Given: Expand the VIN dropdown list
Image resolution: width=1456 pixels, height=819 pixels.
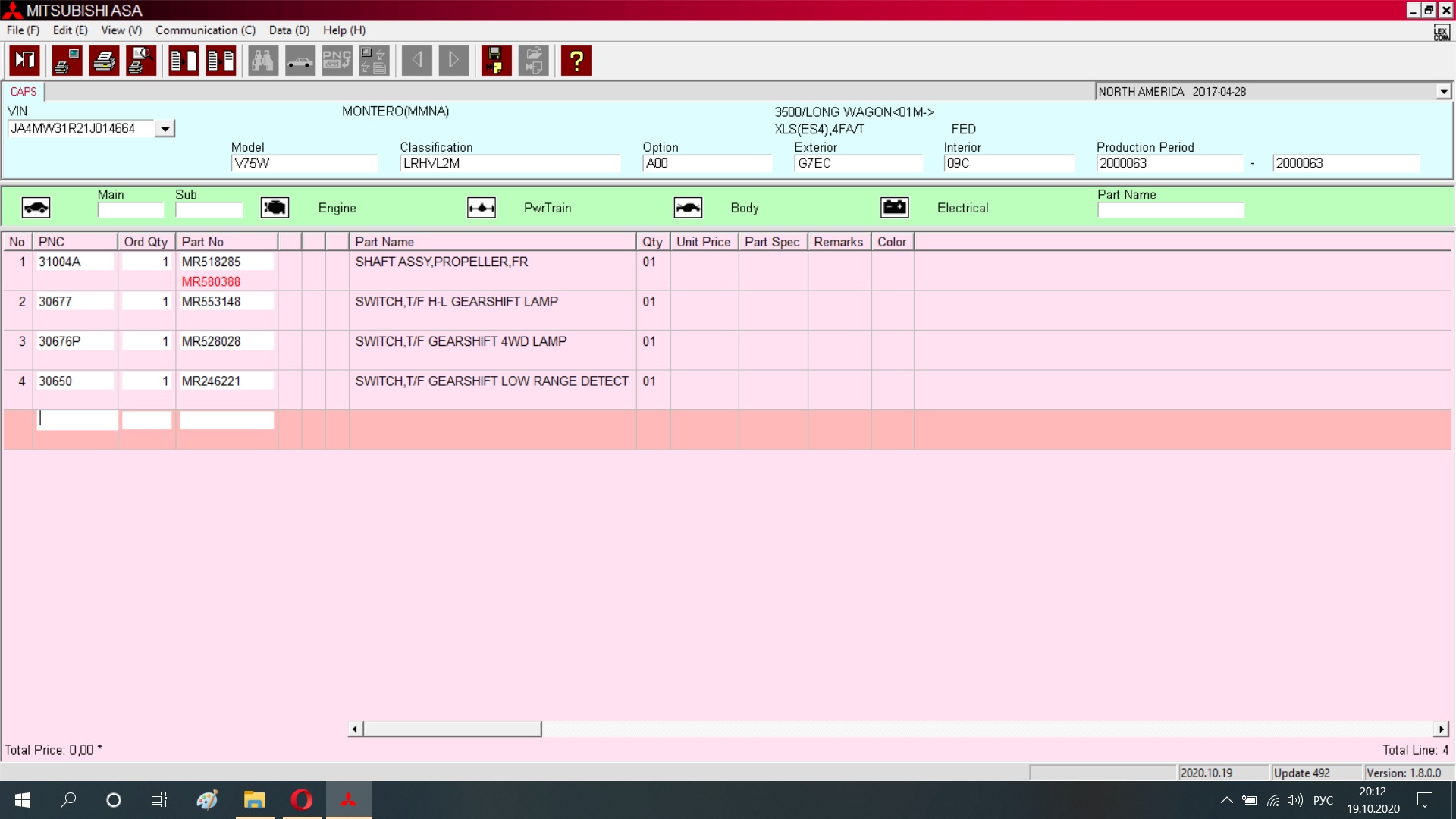Looking at the screenshot, I should pos(165,129).
